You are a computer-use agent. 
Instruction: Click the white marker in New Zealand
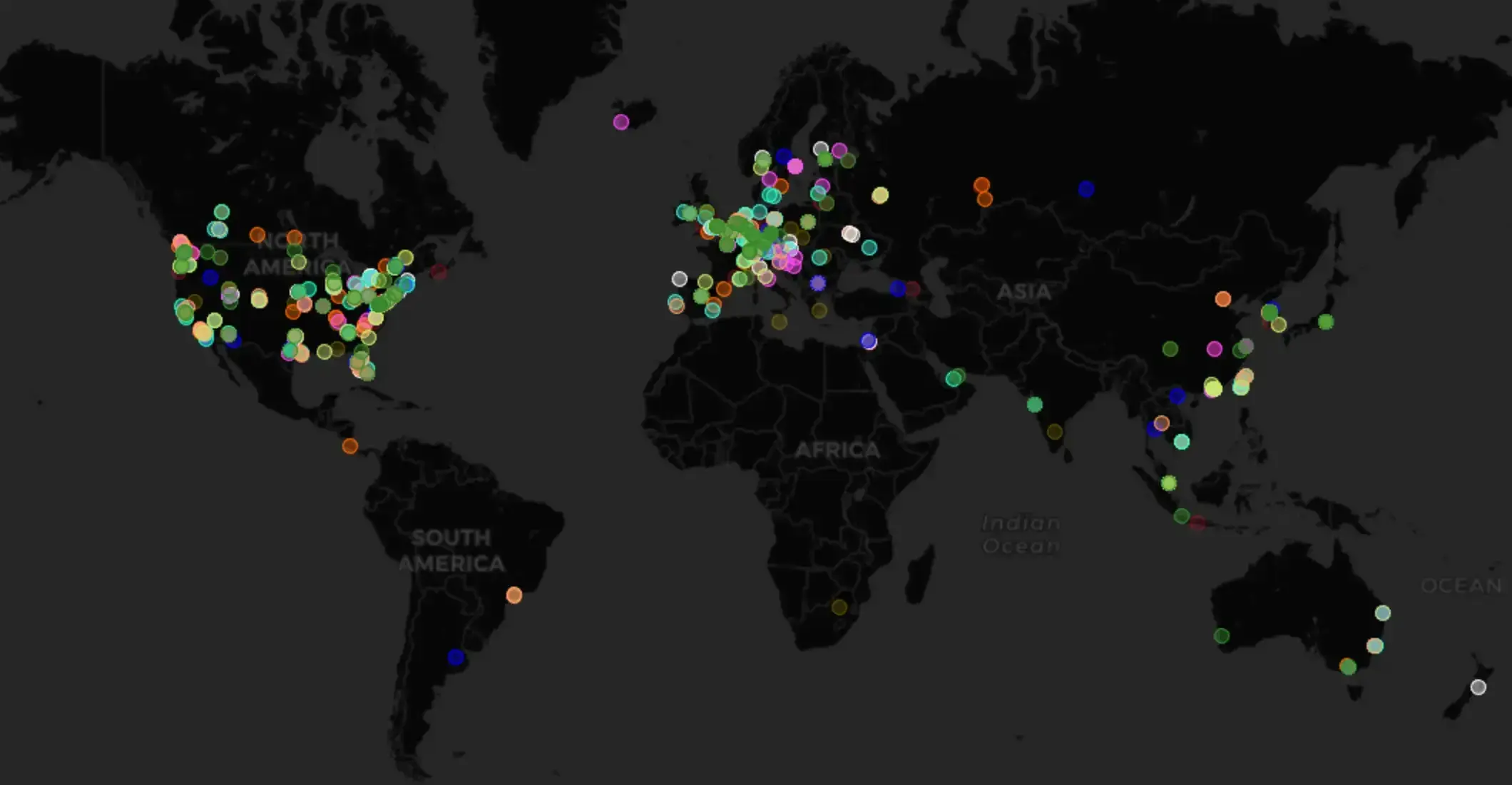1478,687
